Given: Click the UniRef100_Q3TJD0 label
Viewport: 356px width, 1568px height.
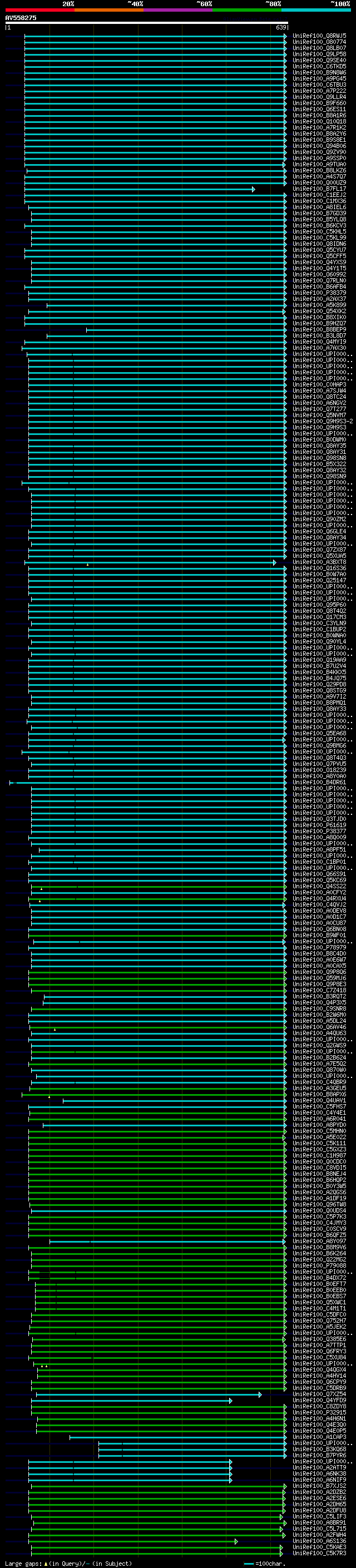Looking at the screenshot, I should click(319, 819).
